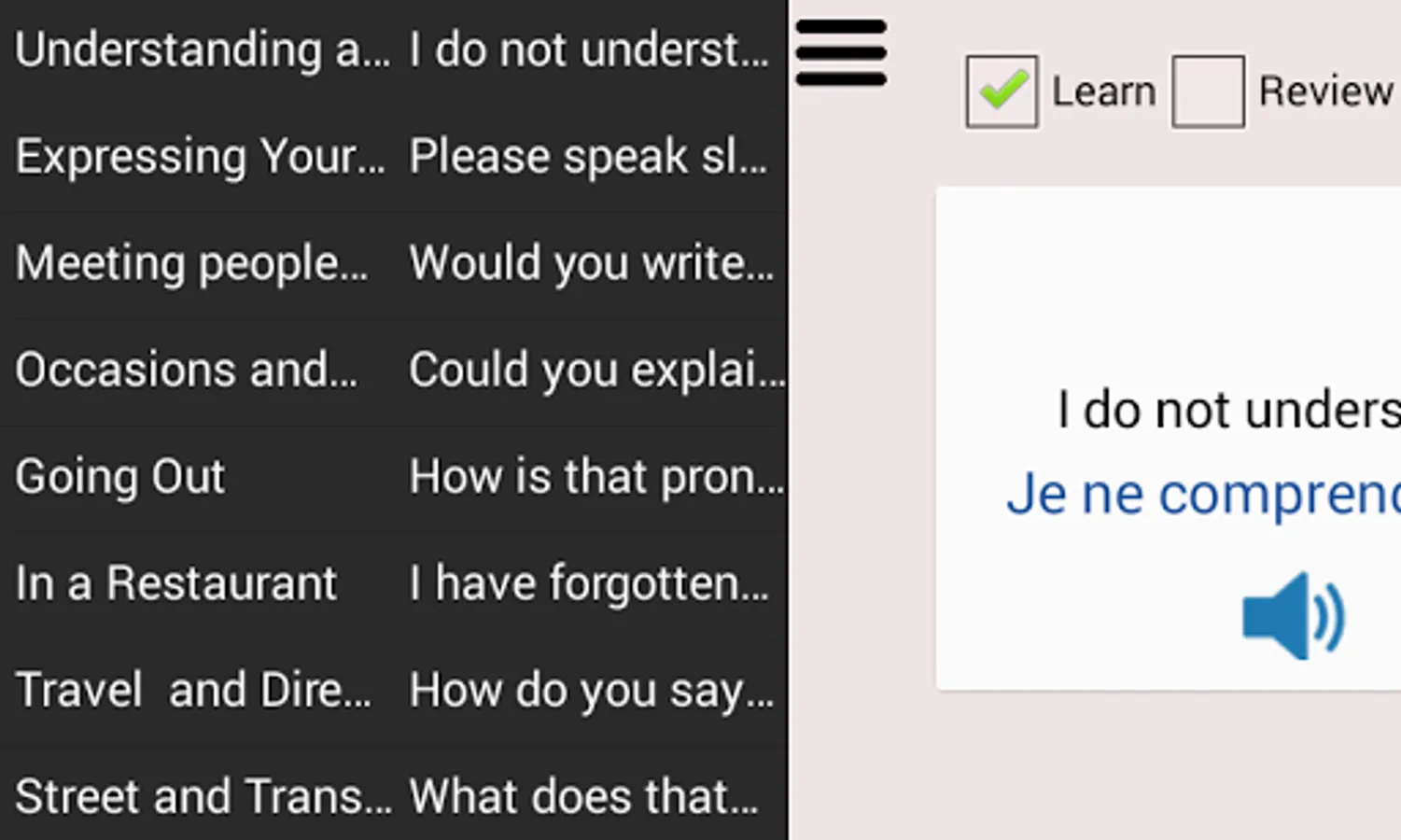Choose phrase 'I have forgotten...'
This screenshot has height=840, width=1401.
pyautogui.click(x=590, y=583)
